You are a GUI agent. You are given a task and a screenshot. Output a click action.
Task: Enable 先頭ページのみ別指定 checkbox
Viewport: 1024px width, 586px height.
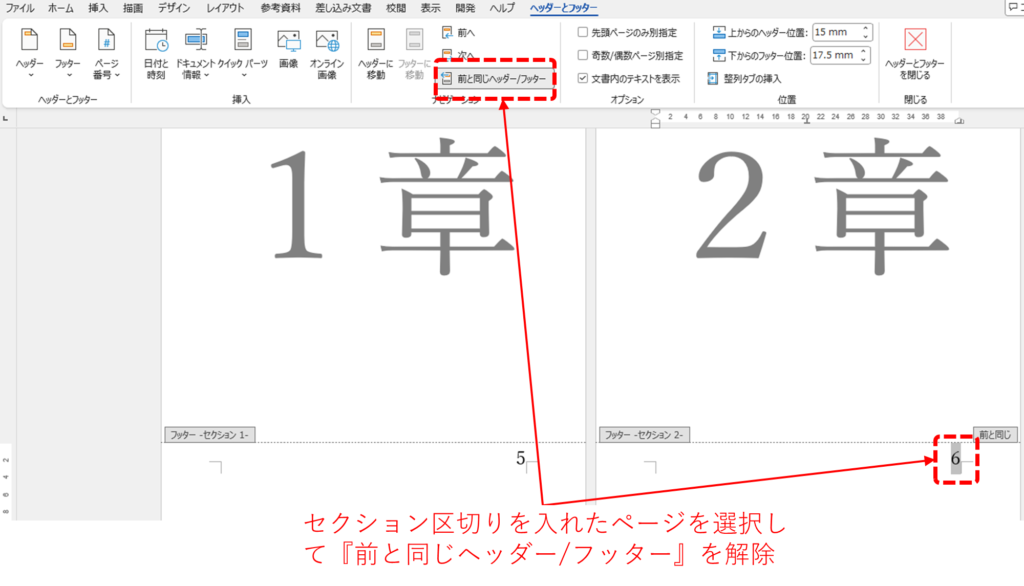[x=583, y=32]
